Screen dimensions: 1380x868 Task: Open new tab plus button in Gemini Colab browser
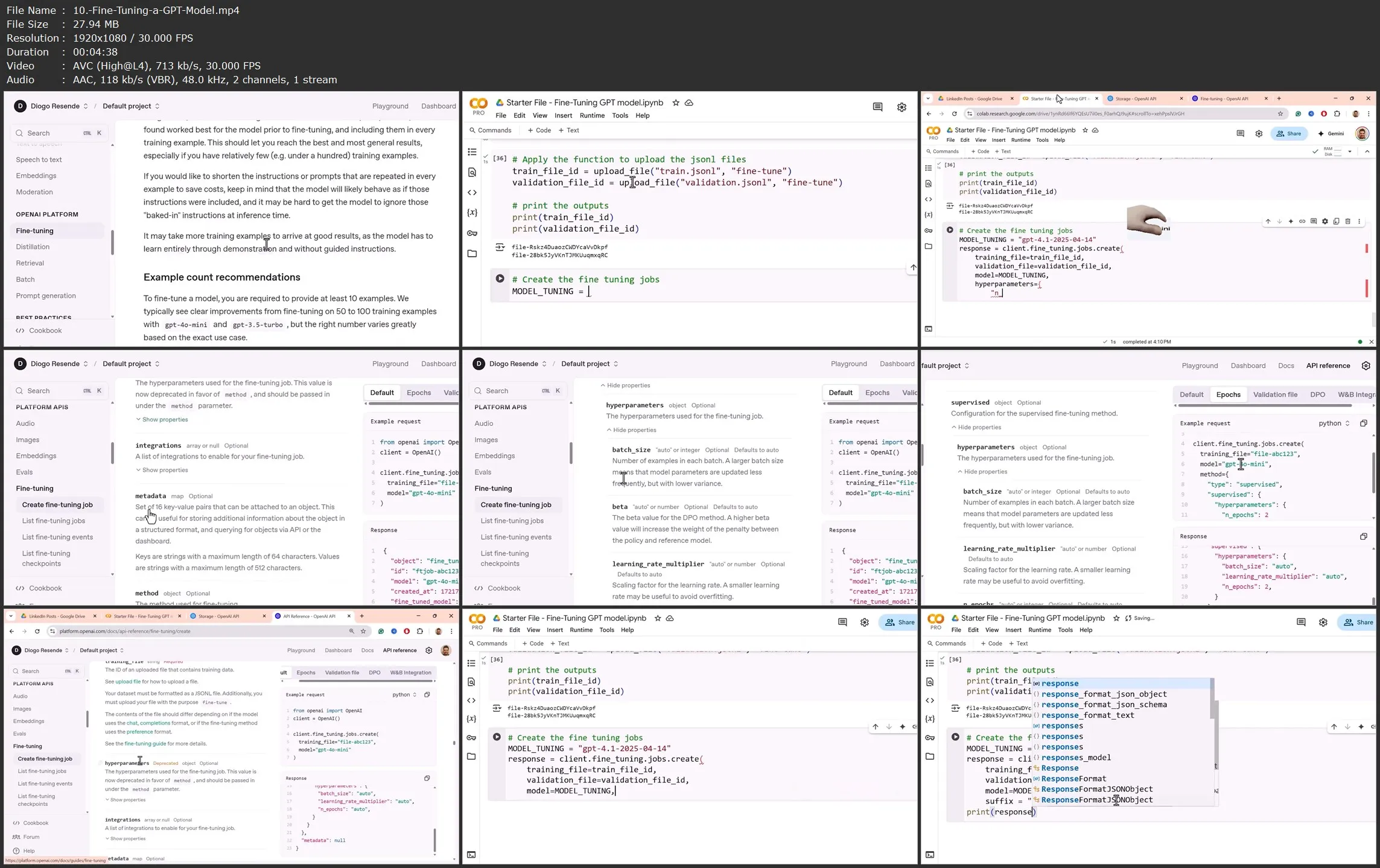coord(1279,98)
